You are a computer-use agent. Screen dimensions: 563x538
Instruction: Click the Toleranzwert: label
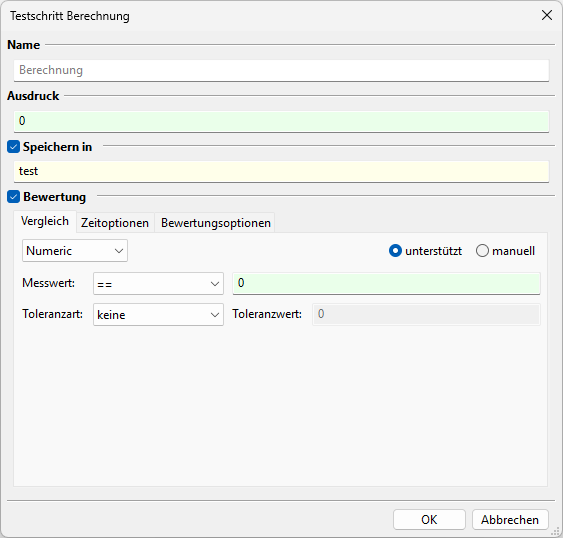point(267,314)
